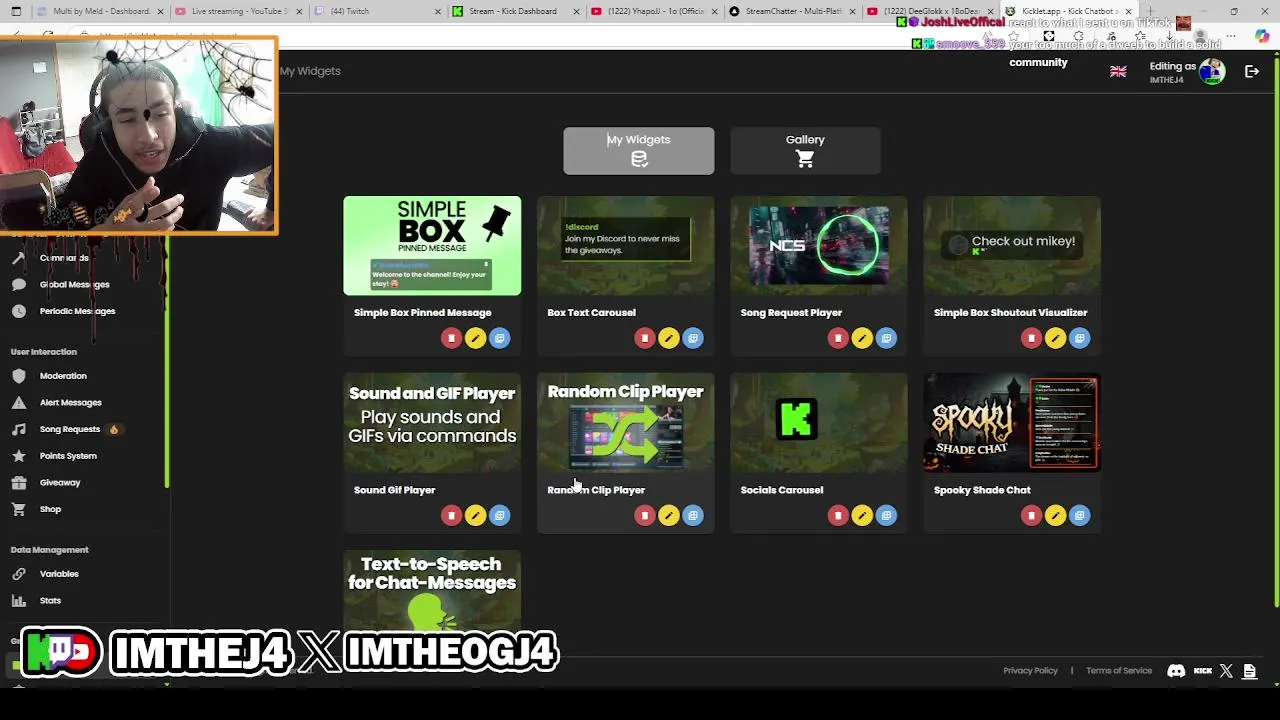Image resolution: width=1280 pixels, height=720 pixels.
Task: Switch to Multi by Meld - Dashboard browser tab
Action: pyautogui.click(x=100, y=11)
